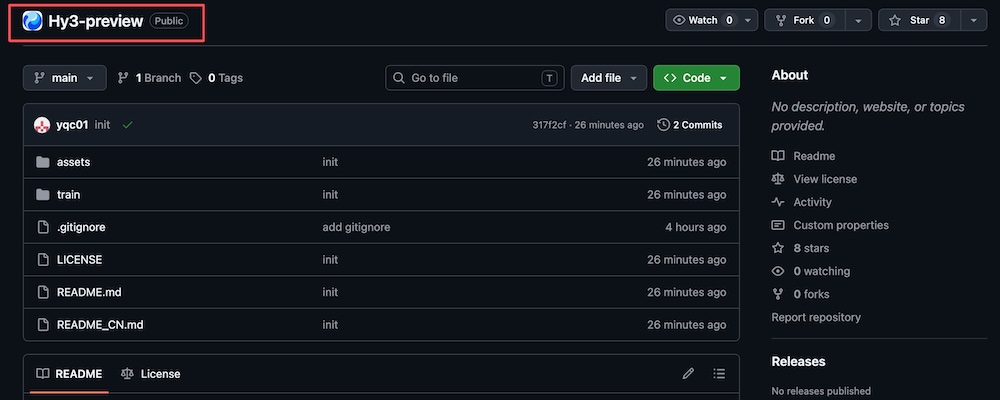
Task: Click the star icon beside 8 stars
Action: coord(778,248)
